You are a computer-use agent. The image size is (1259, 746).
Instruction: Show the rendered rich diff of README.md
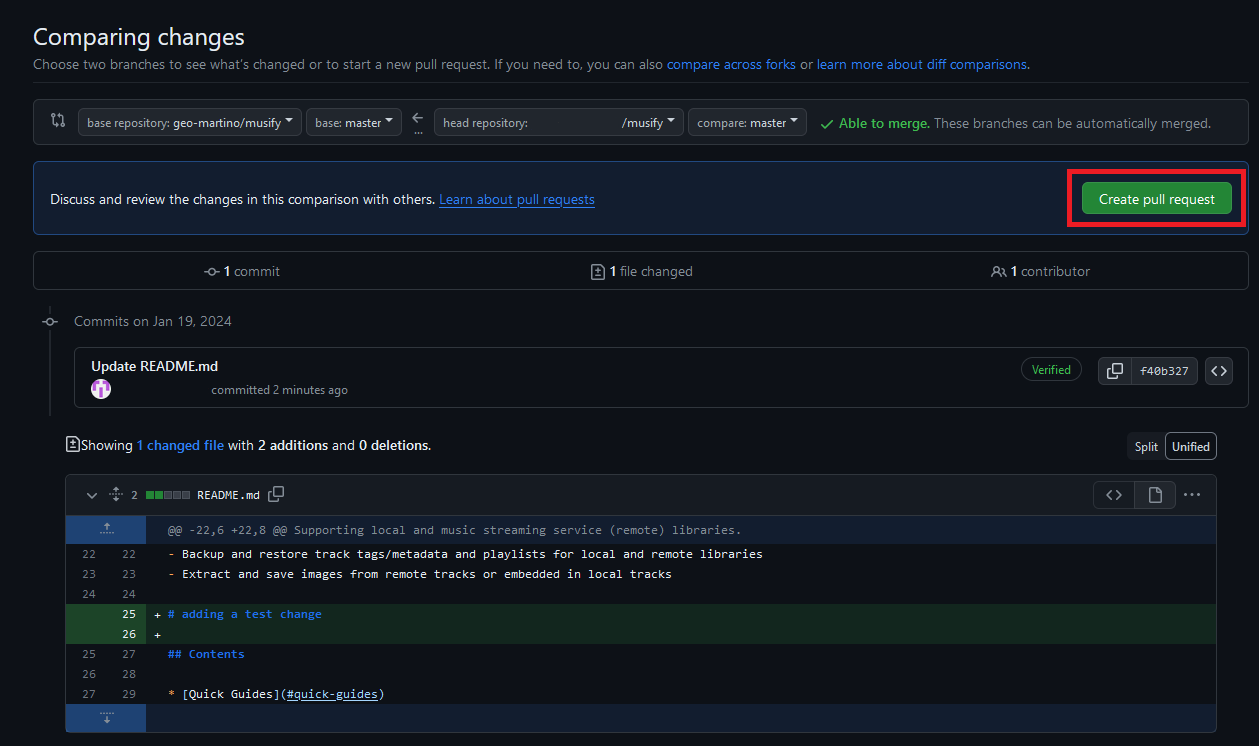tap(1155, 494)
